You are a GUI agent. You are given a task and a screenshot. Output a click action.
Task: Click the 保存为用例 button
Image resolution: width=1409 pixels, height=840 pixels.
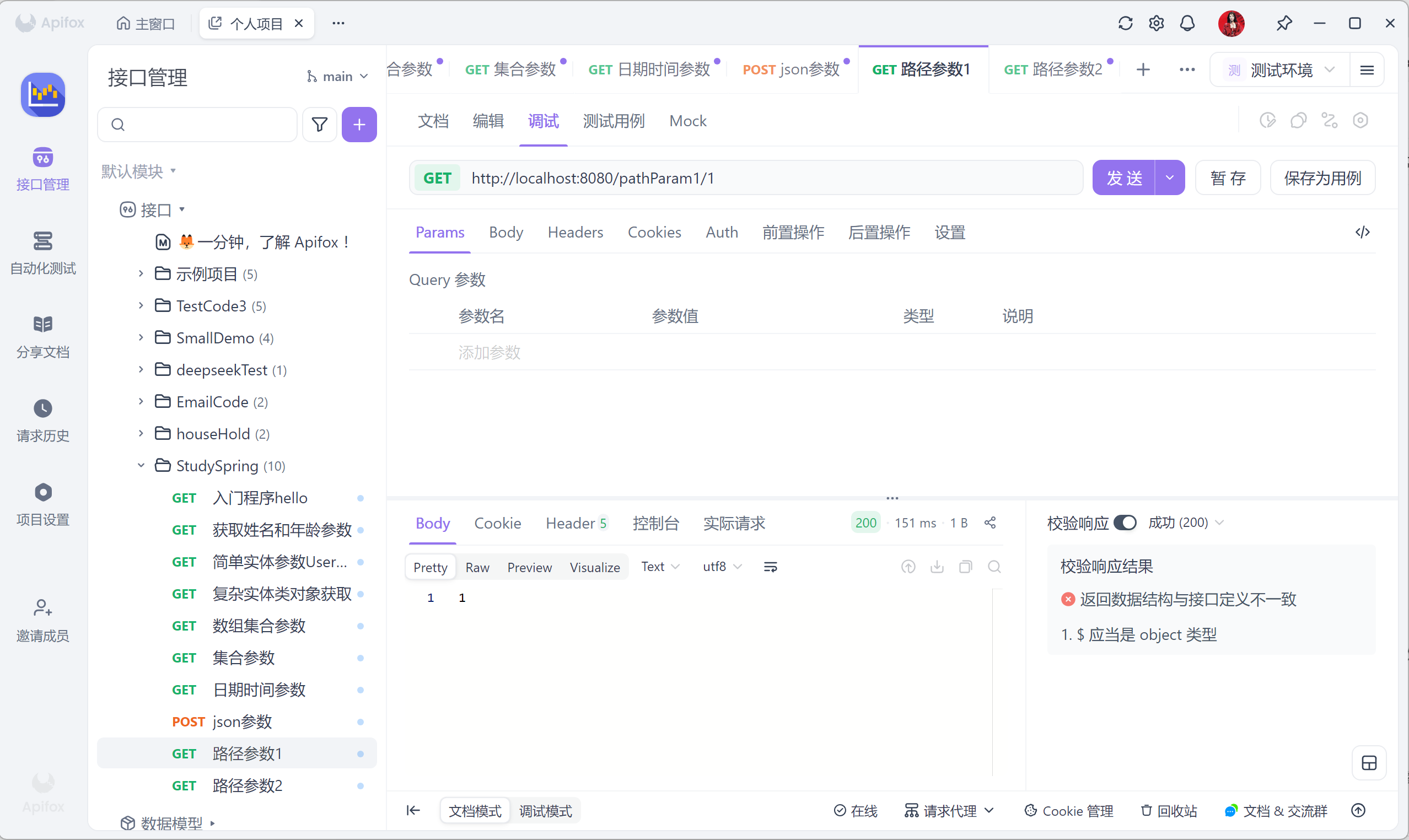pos(1322,177)
